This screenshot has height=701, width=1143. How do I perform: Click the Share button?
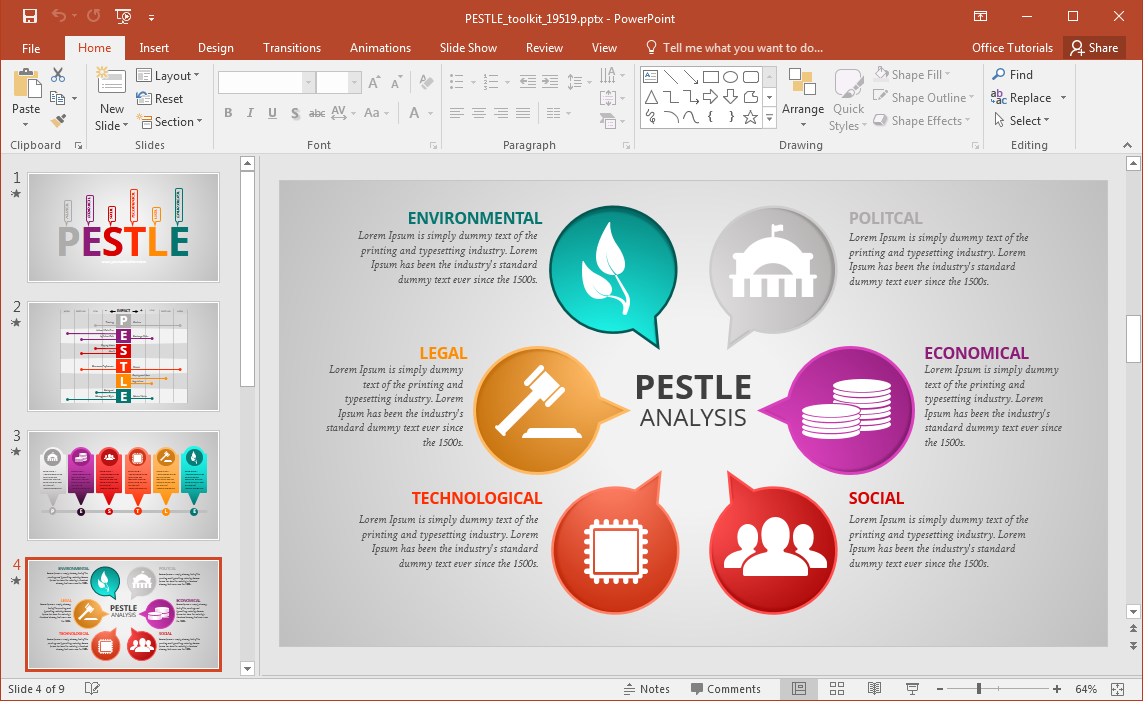click(x=1094, y=47)
